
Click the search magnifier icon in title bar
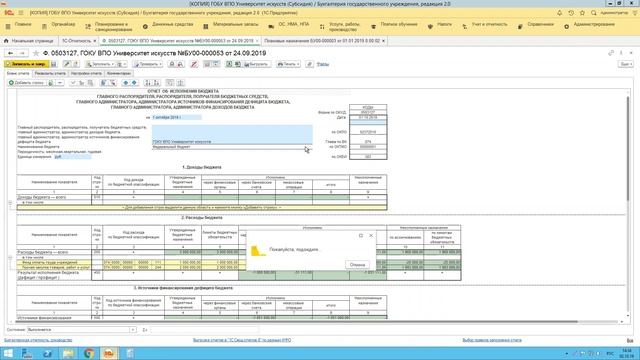click(594, 13)
